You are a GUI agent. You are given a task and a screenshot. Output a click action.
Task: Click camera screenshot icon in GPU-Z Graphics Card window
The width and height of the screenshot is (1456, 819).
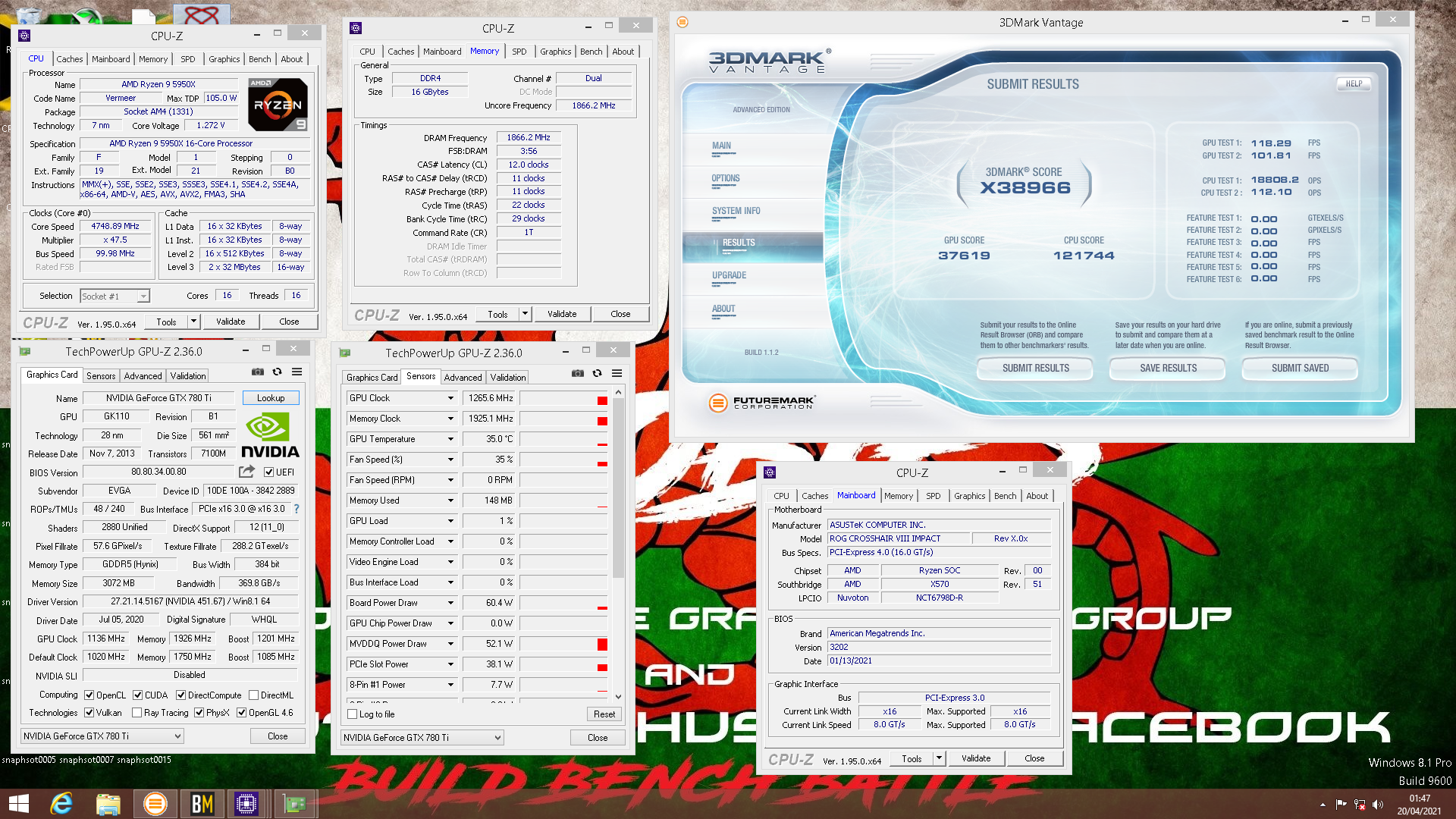tap(258, 372)
